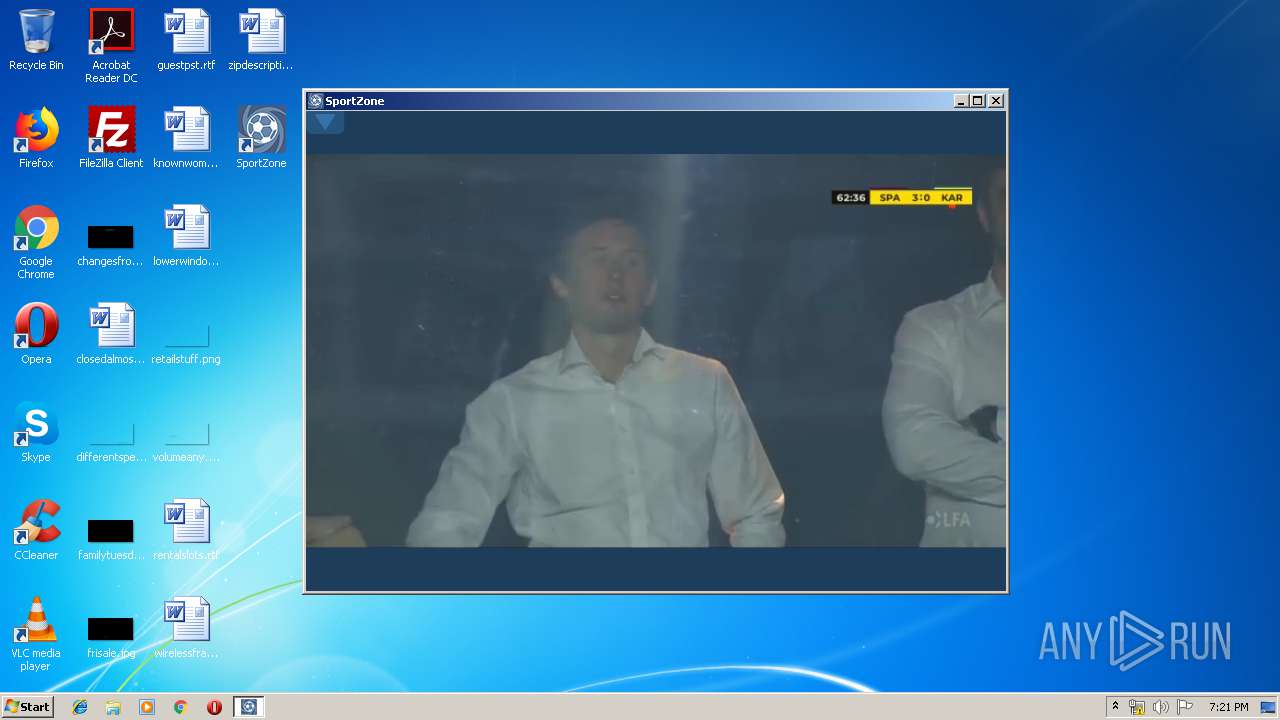Screen dimensions: 1280x720
Task: Click the SportZone window title bar icon
Action: pyautogui.click(x=315, y=101)
